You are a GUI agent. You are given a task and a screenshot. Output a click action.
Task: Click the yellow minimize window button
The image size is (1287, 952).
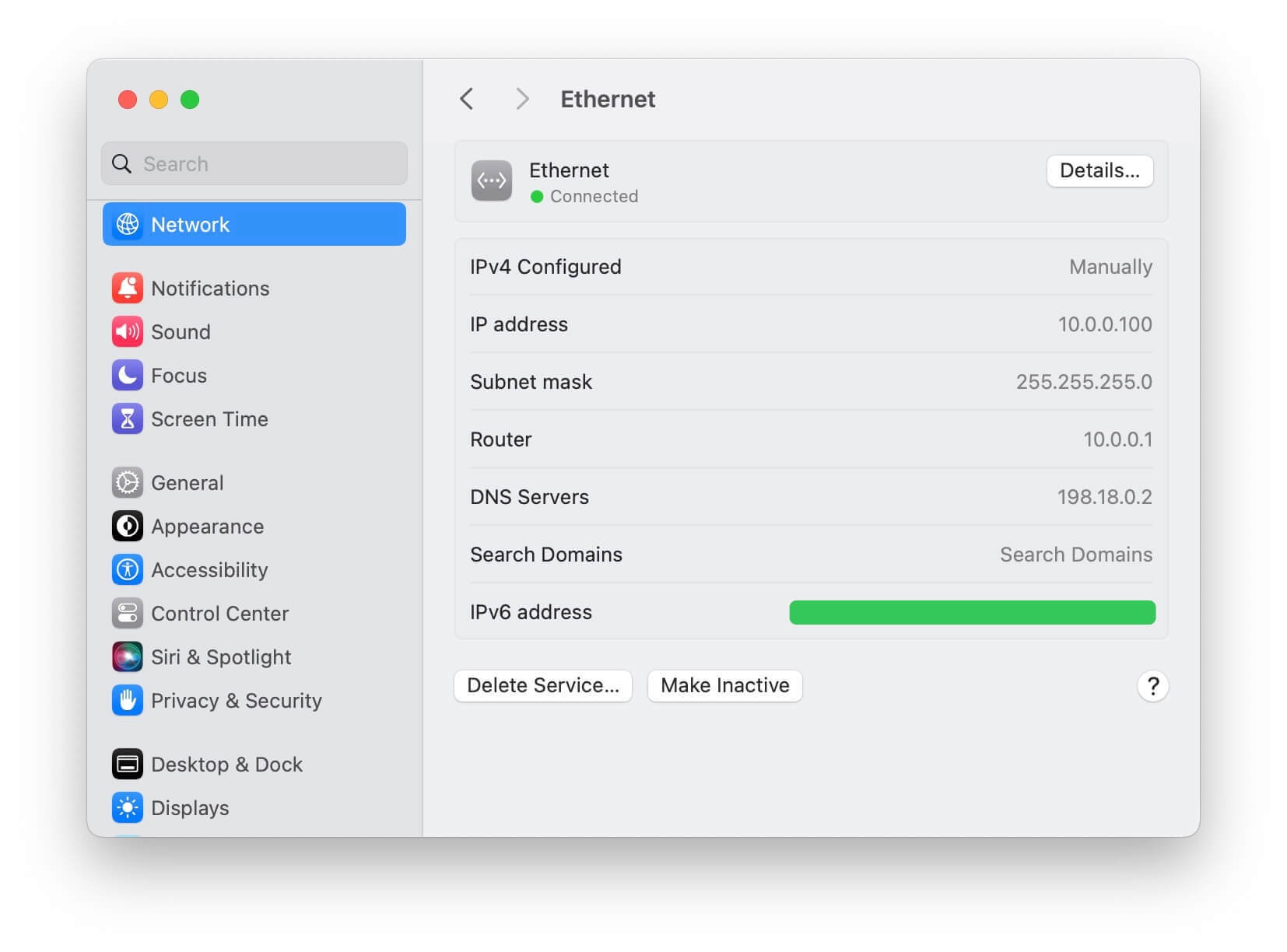159,100
